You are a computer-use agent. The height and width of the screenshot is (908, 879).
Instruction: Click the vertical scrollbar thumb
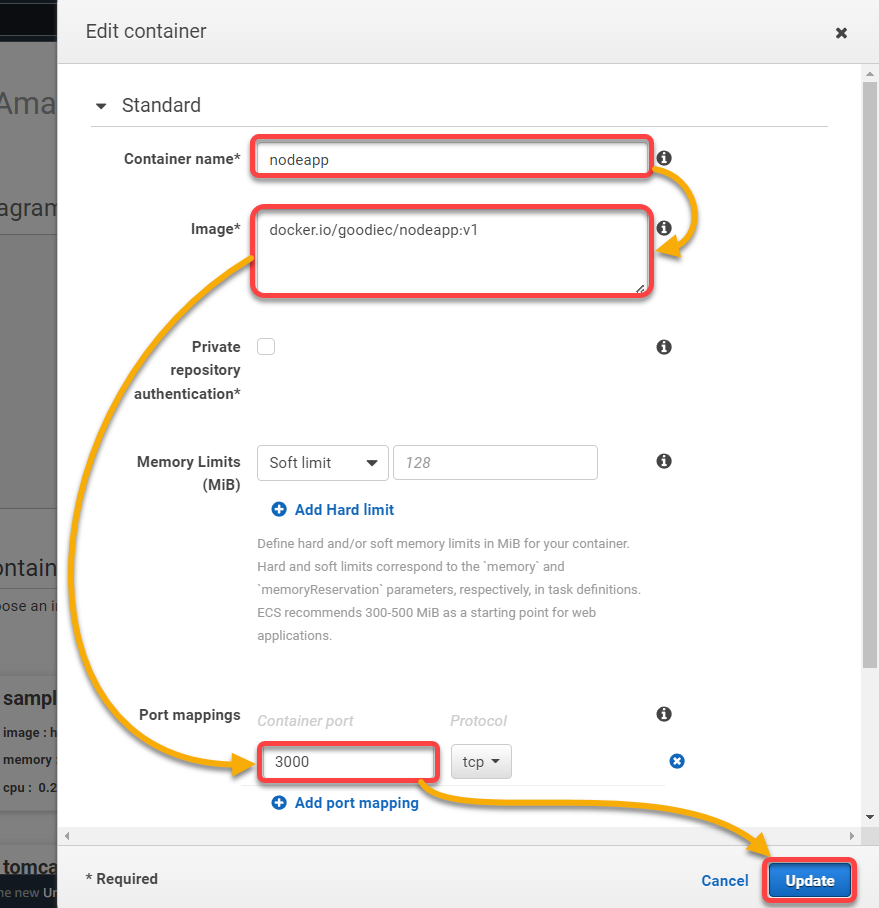click(x=870, y=375)
